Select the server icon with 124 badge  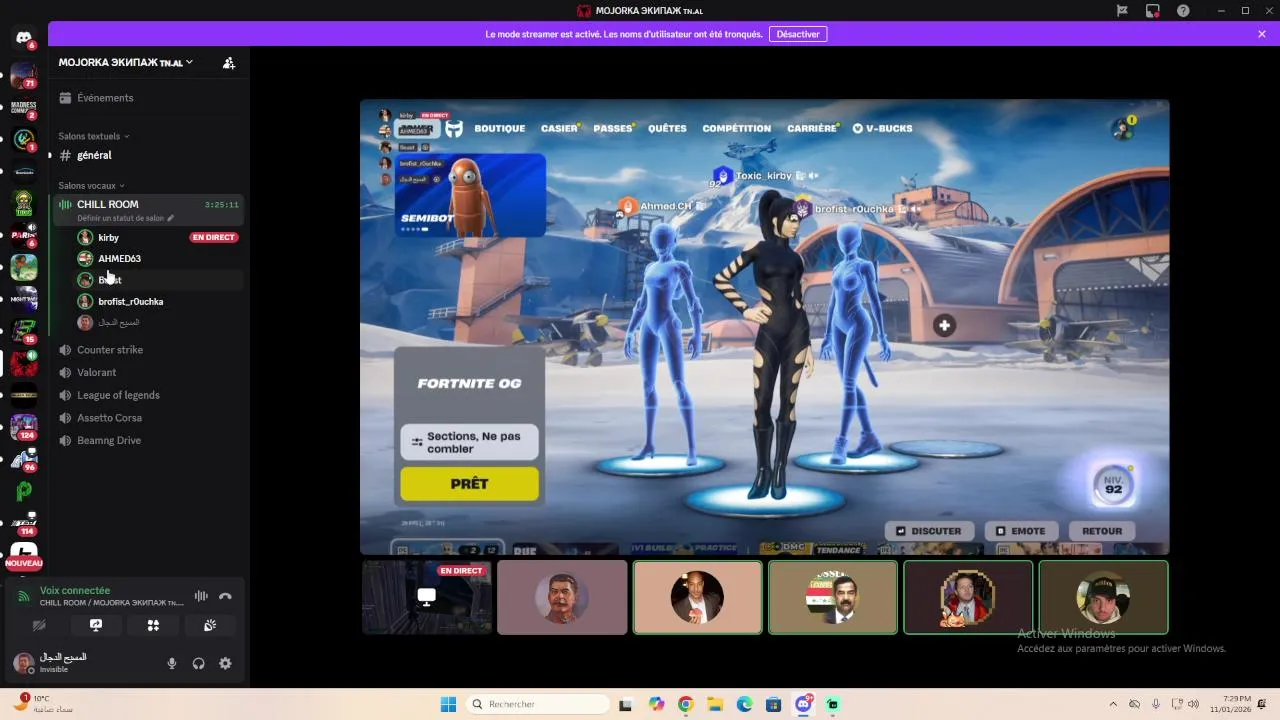tap(24, 427)
